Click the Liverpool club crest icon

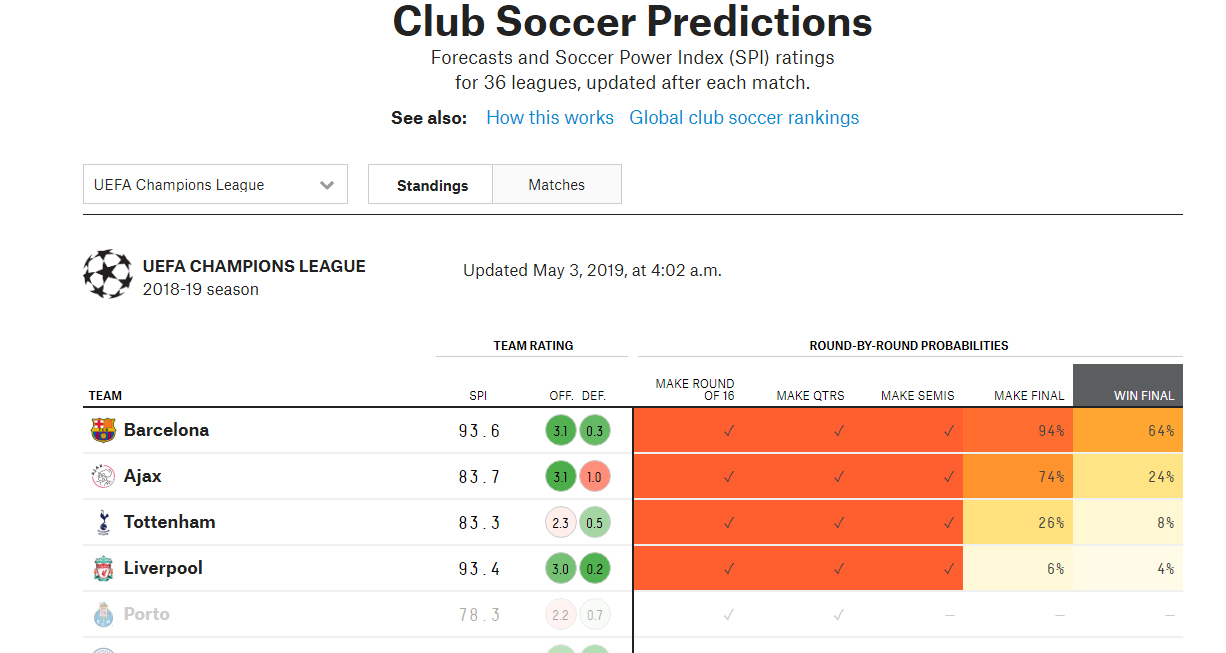103,569
